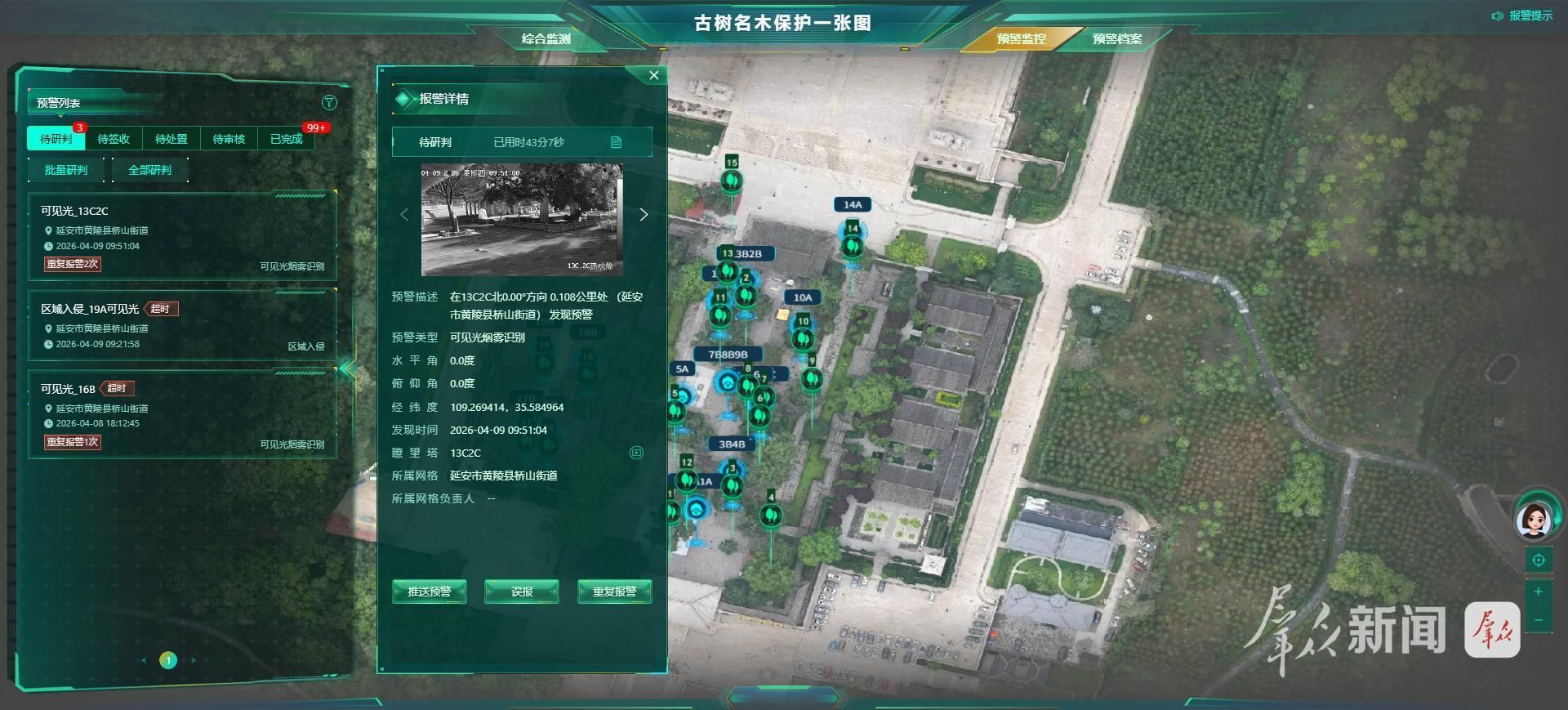Zoom out the map with minus button
Viewport: 1568px width, 710px height.
1538,620
